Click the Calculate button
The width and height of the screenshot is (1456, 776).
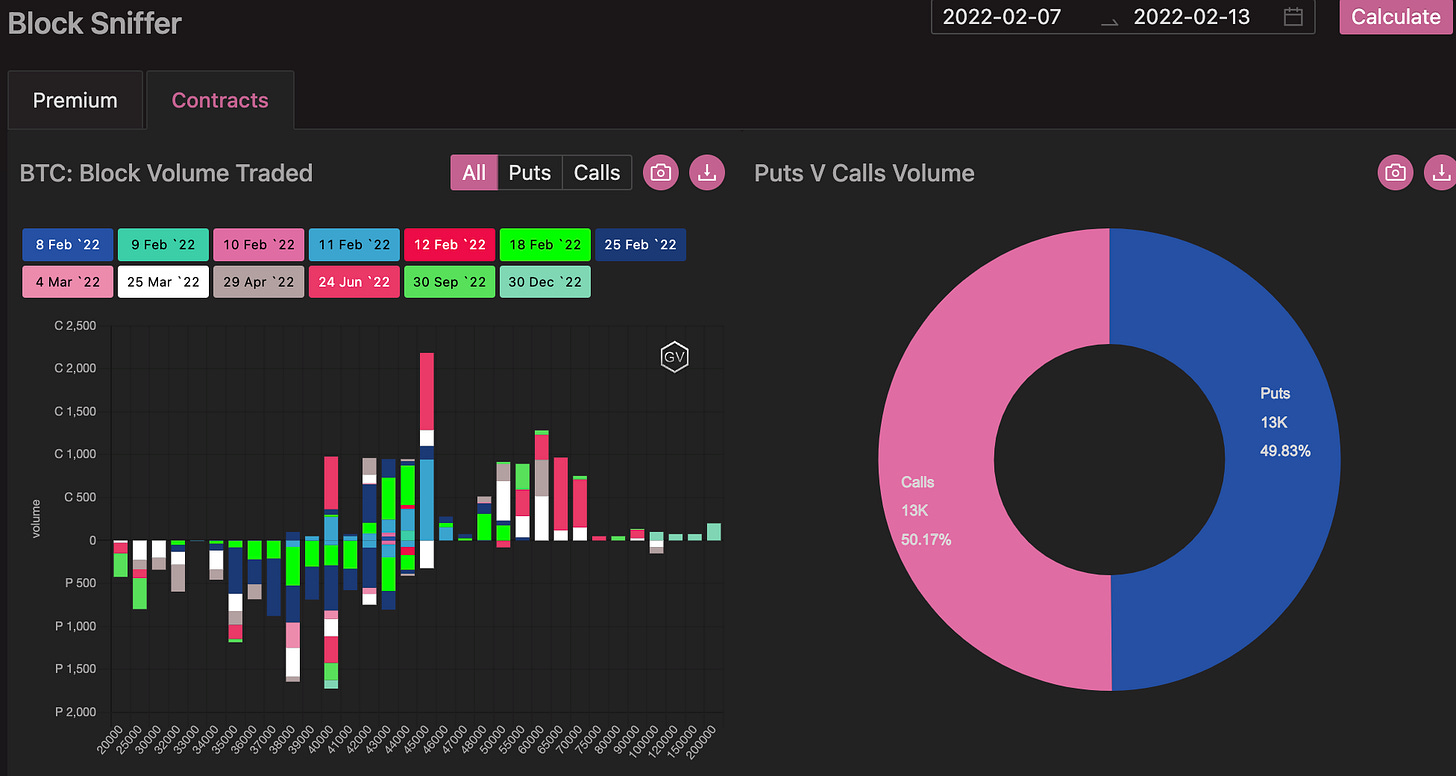coord(1395,16)
